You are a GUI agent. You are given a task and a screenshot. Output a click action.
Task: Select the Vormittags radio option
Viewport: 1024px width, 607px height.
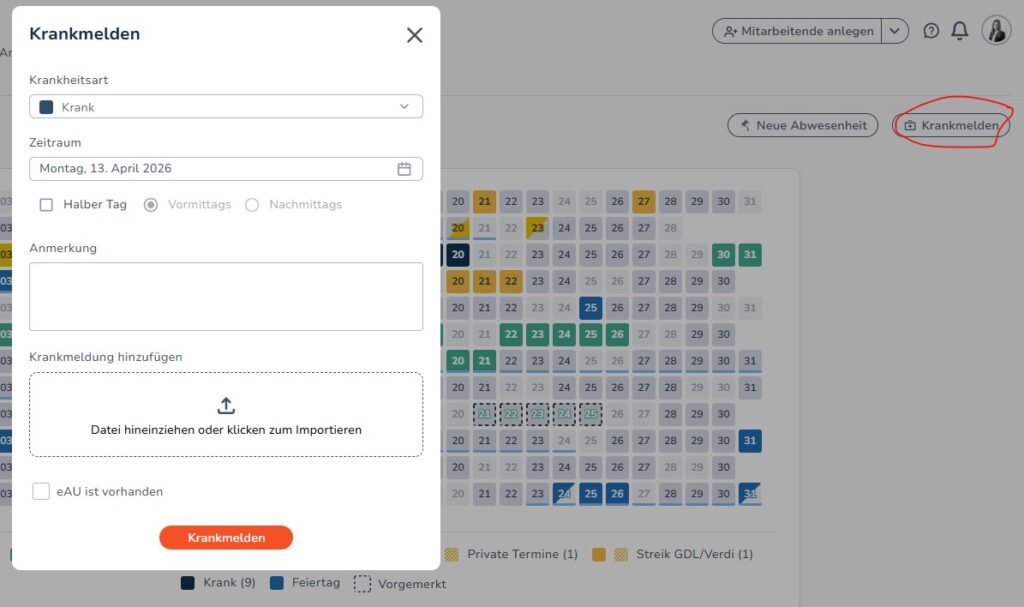coord(151,204)
